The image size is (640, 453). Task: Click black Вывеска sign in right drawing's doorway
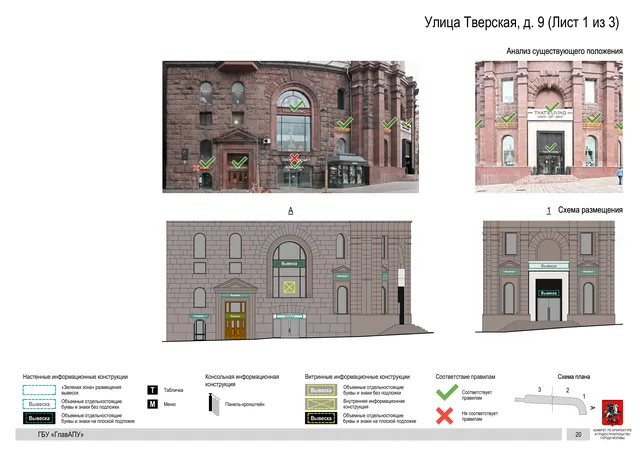click(548, 293)
